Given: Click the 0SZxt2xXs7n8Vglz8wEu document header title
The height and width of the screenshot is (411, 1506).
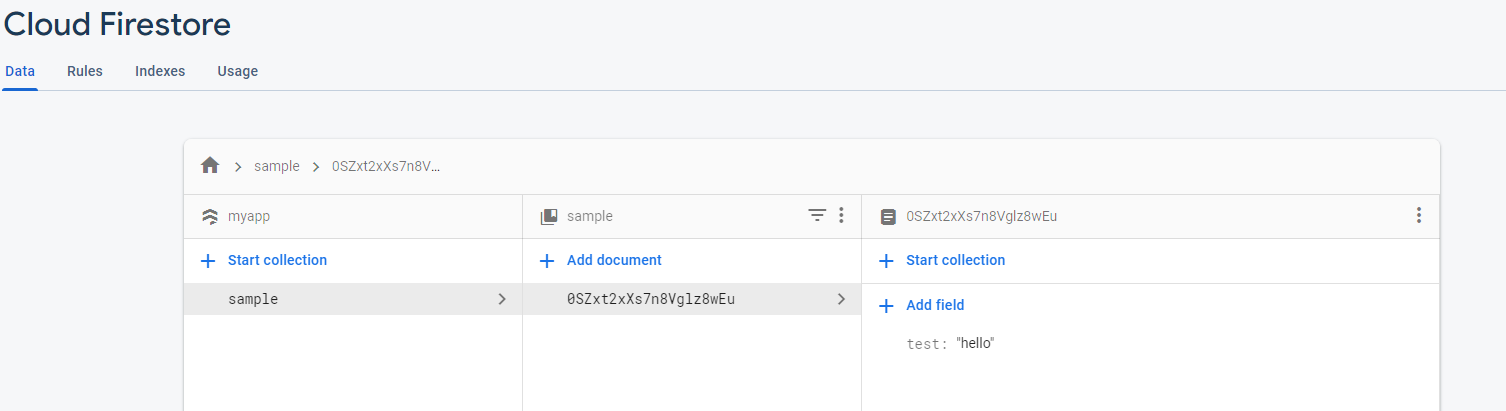Looking at the screenshot, I should coord(982,216).
